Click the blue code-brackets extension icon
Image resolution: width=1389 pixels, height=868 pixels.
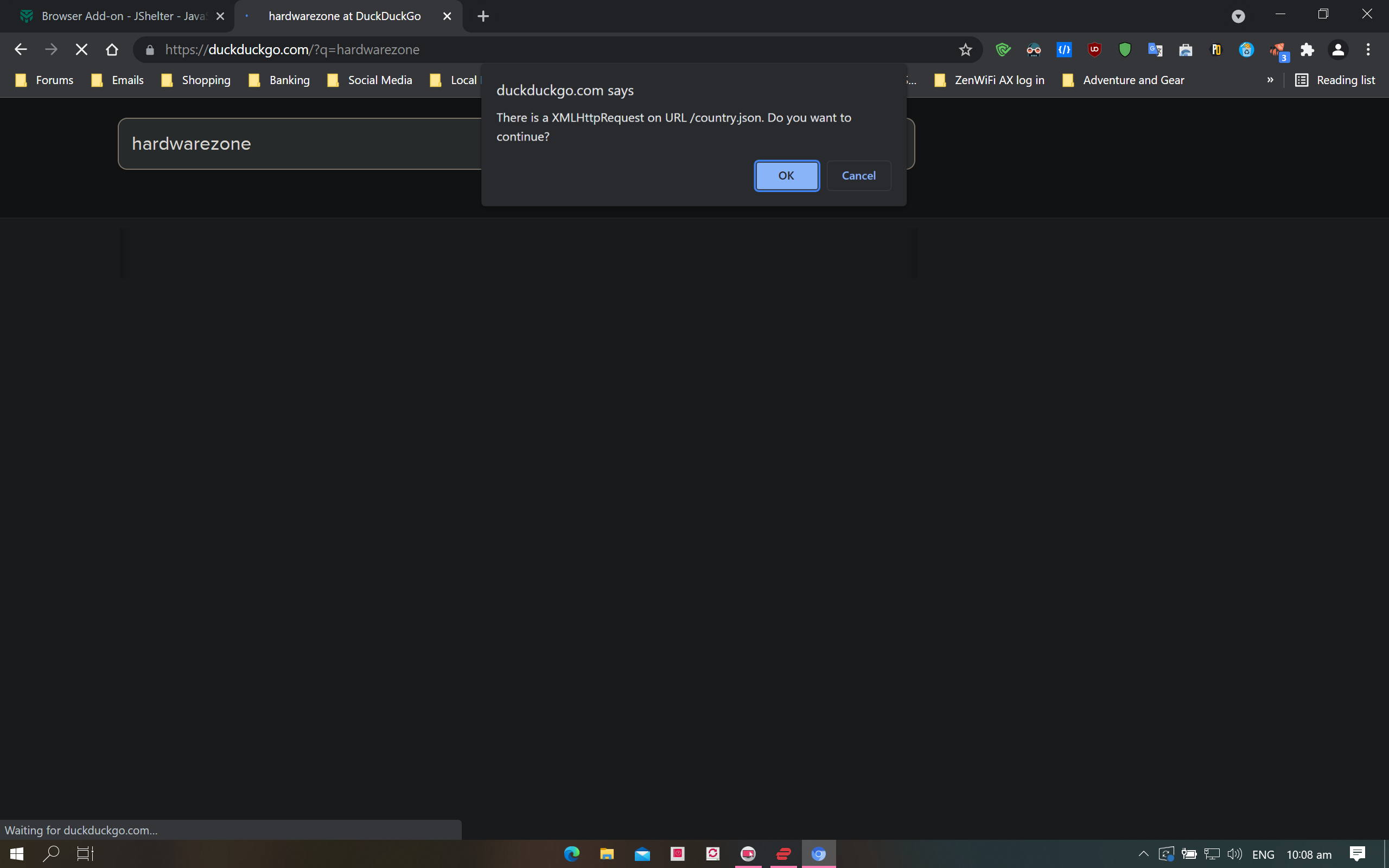coord(1063,50)
